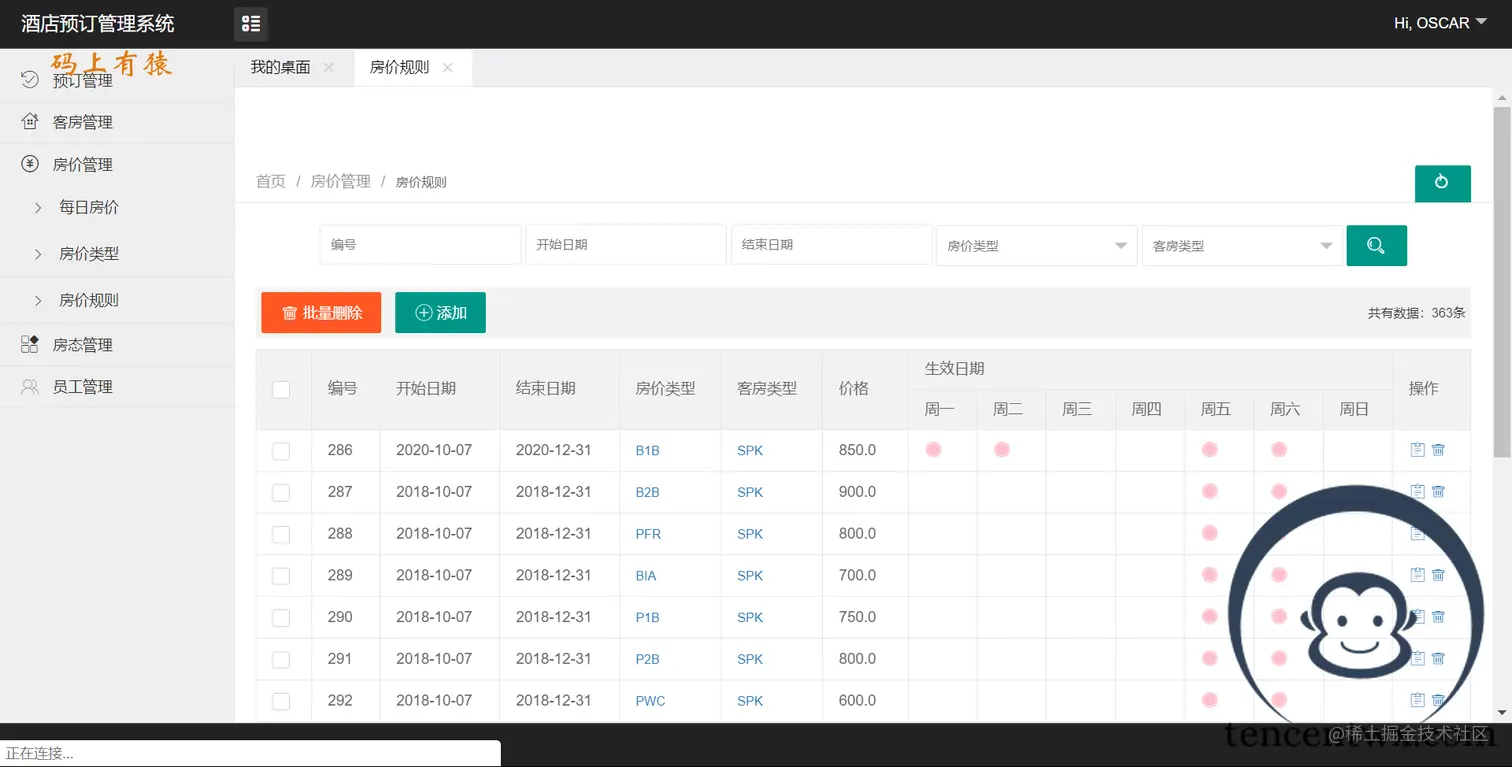
Task: Delete rate rule 287
Action: coord(1438,491)
